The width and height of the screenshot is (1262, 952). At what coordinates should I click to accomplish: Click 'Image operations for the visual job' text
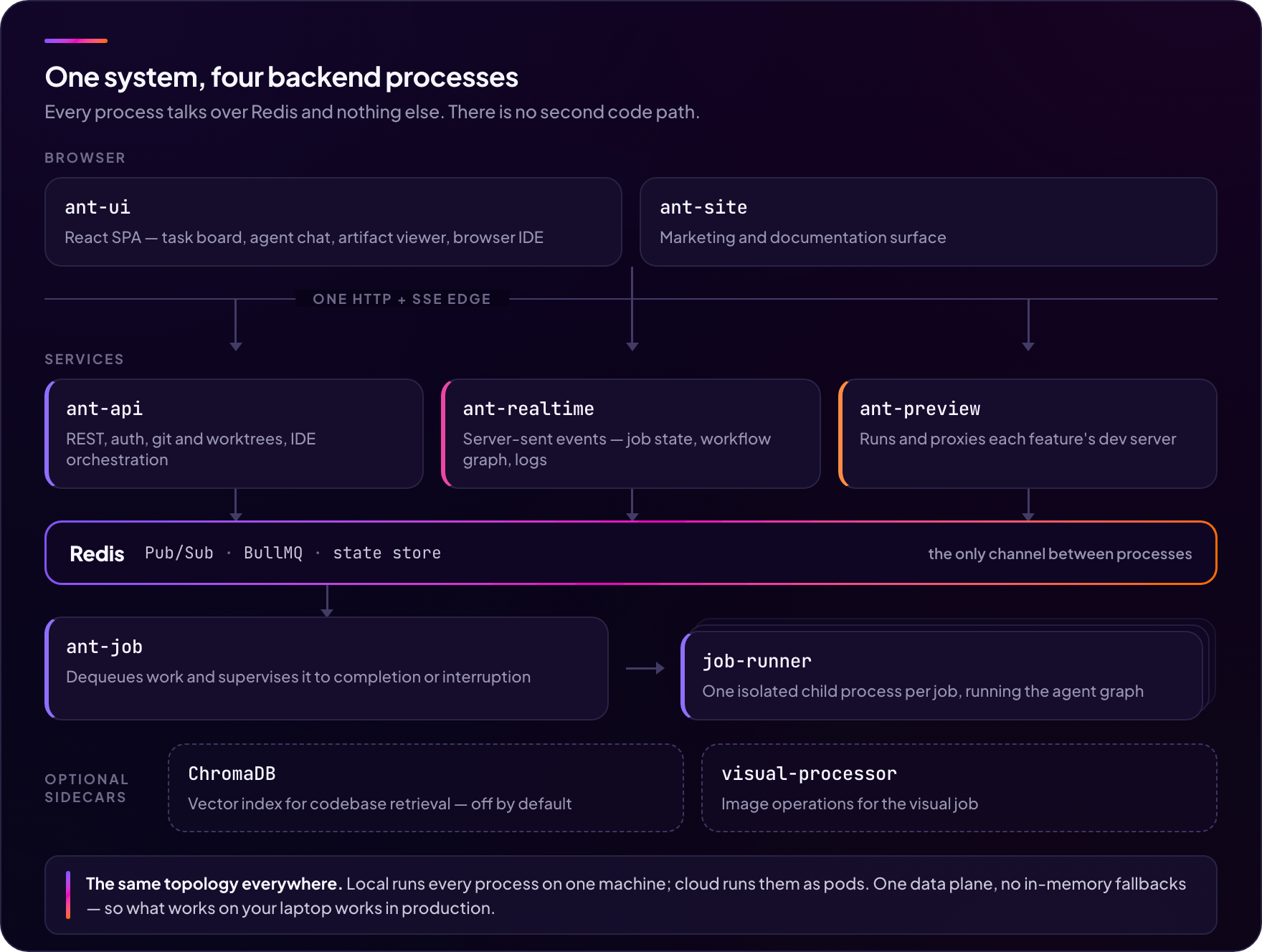click(850, 804)
